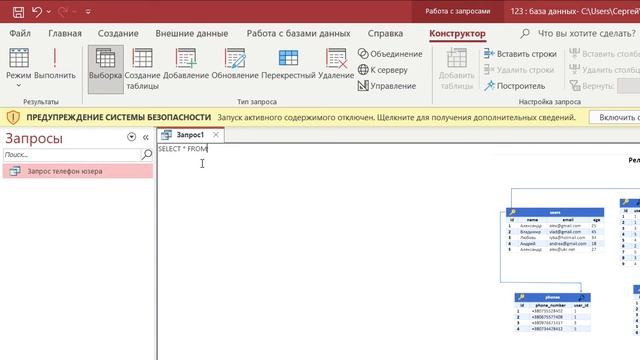This screenshot has width=640, height=360.
Task: Select Запрос телефон юзера query
Action: pos(78,171)
